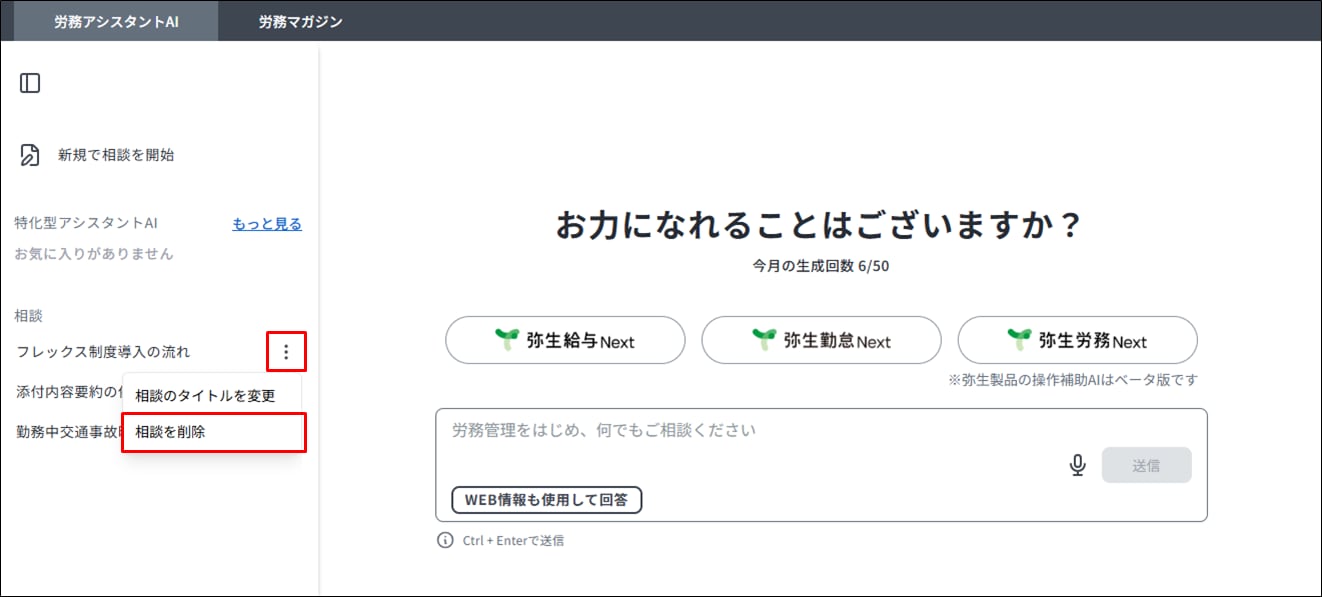Open the フレックス制度導入の流れ consultation
The height and width of the screenshot is (597, 1322).
pos(103,352)
